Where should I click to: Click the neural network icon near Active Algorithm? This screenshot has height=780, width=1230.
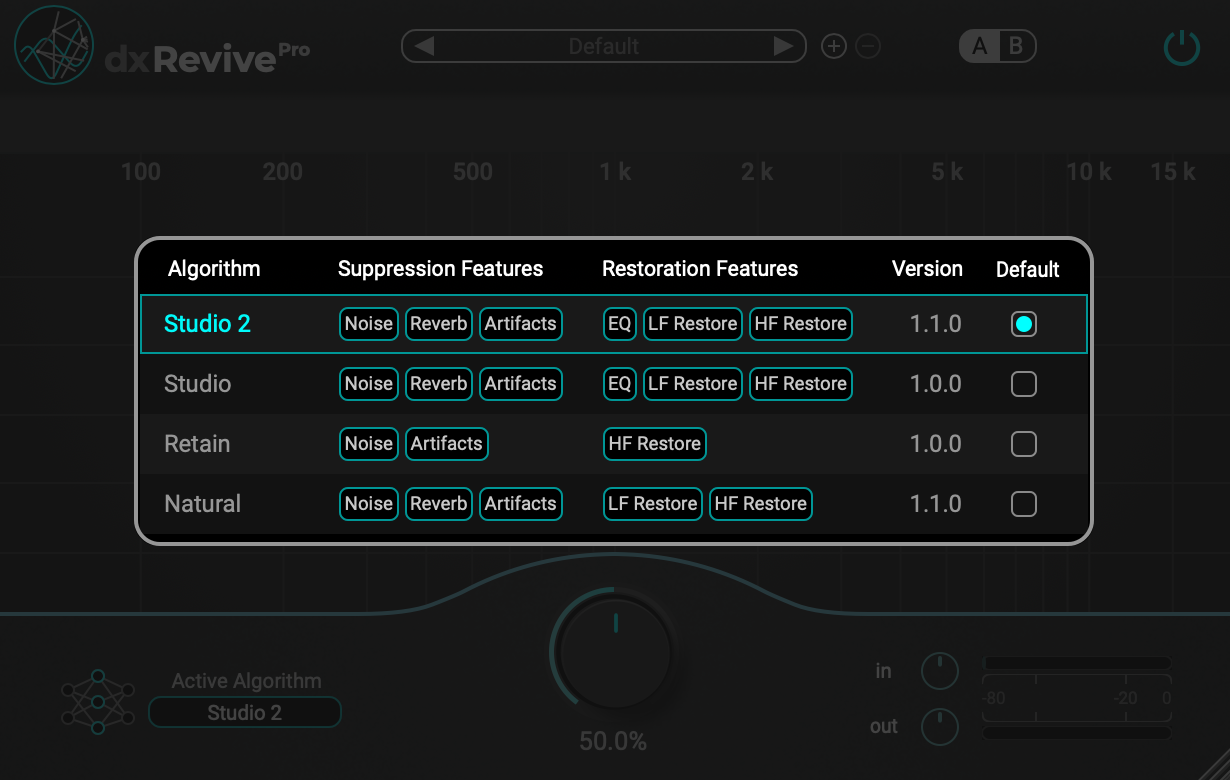click(x=97, y=701)
